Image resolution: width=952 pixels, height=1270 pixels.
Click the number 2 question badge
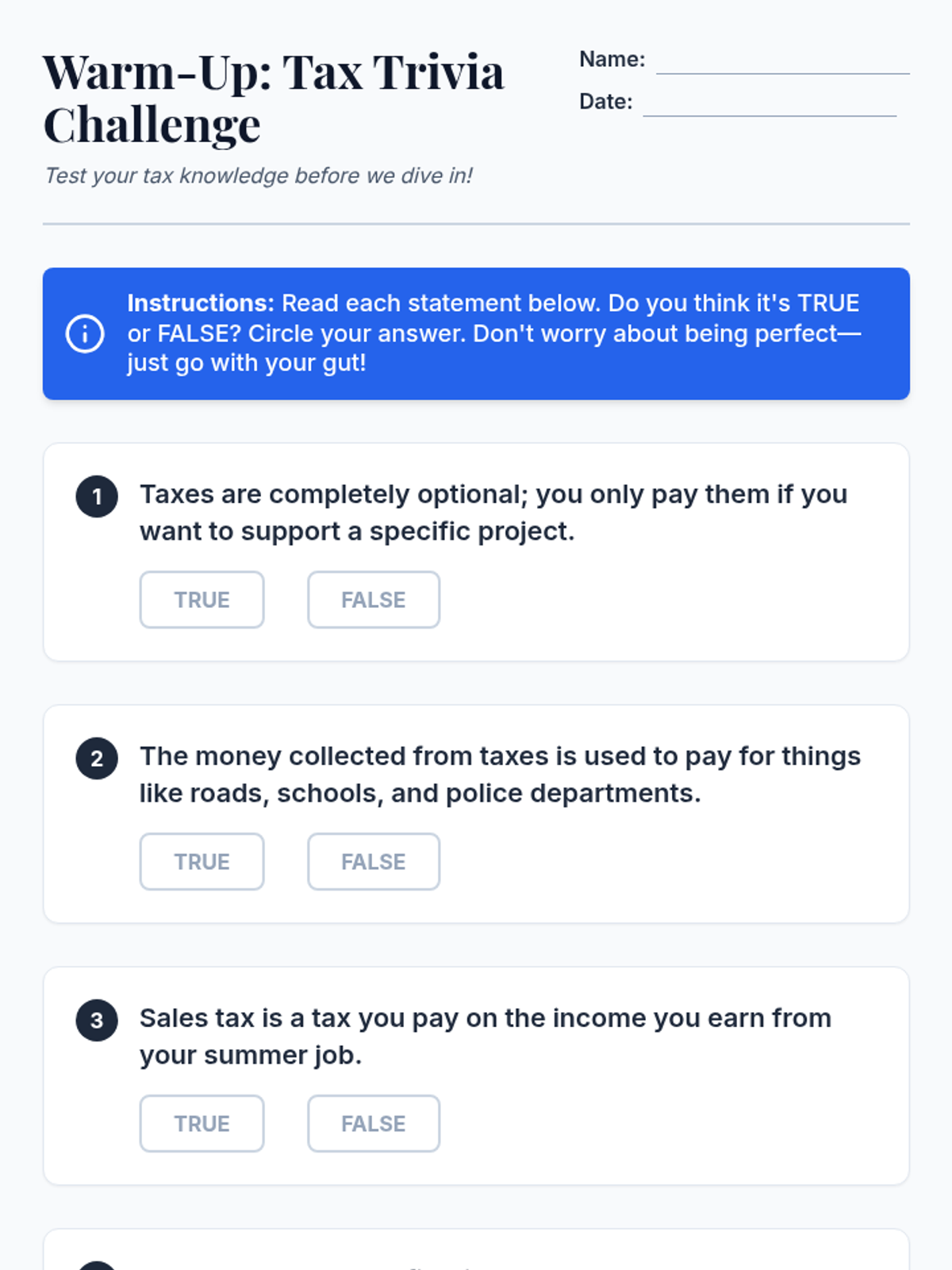(97, 759)
